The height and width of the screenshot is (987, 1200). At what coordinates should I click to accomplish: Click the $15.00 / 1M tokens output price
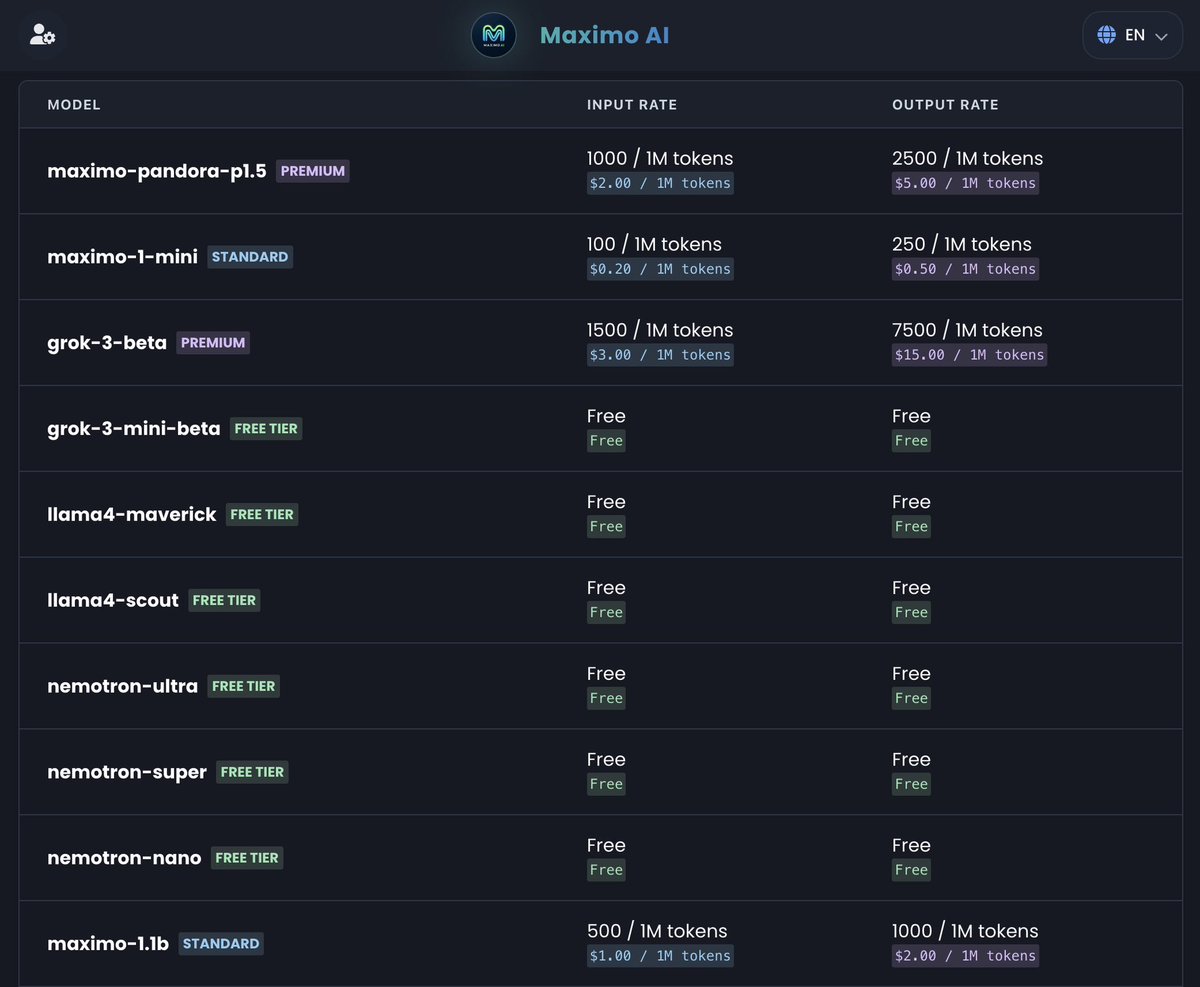969,355
